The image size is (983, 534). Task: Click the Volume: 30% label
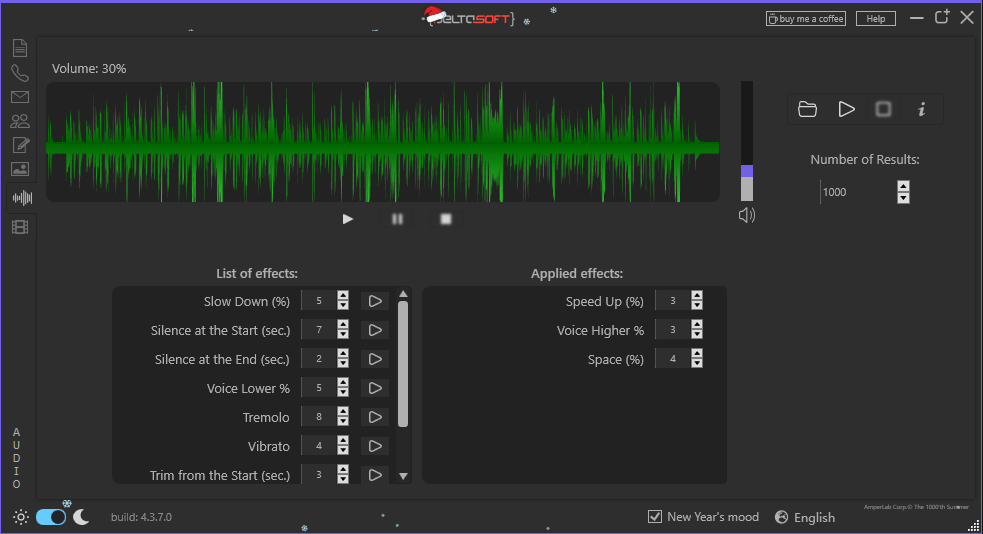coord(89,69)
